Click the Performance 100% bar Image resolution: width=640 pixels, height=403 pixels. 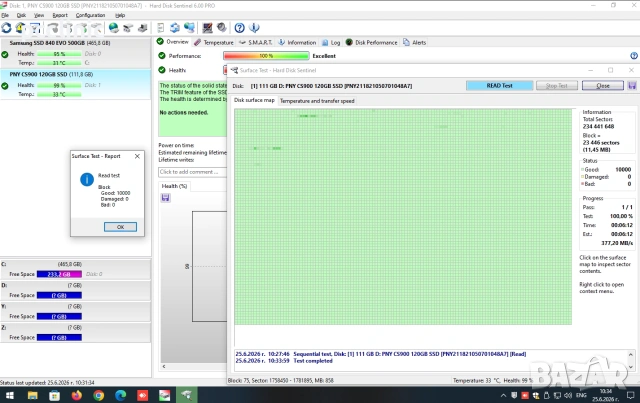tap(266, 56)
